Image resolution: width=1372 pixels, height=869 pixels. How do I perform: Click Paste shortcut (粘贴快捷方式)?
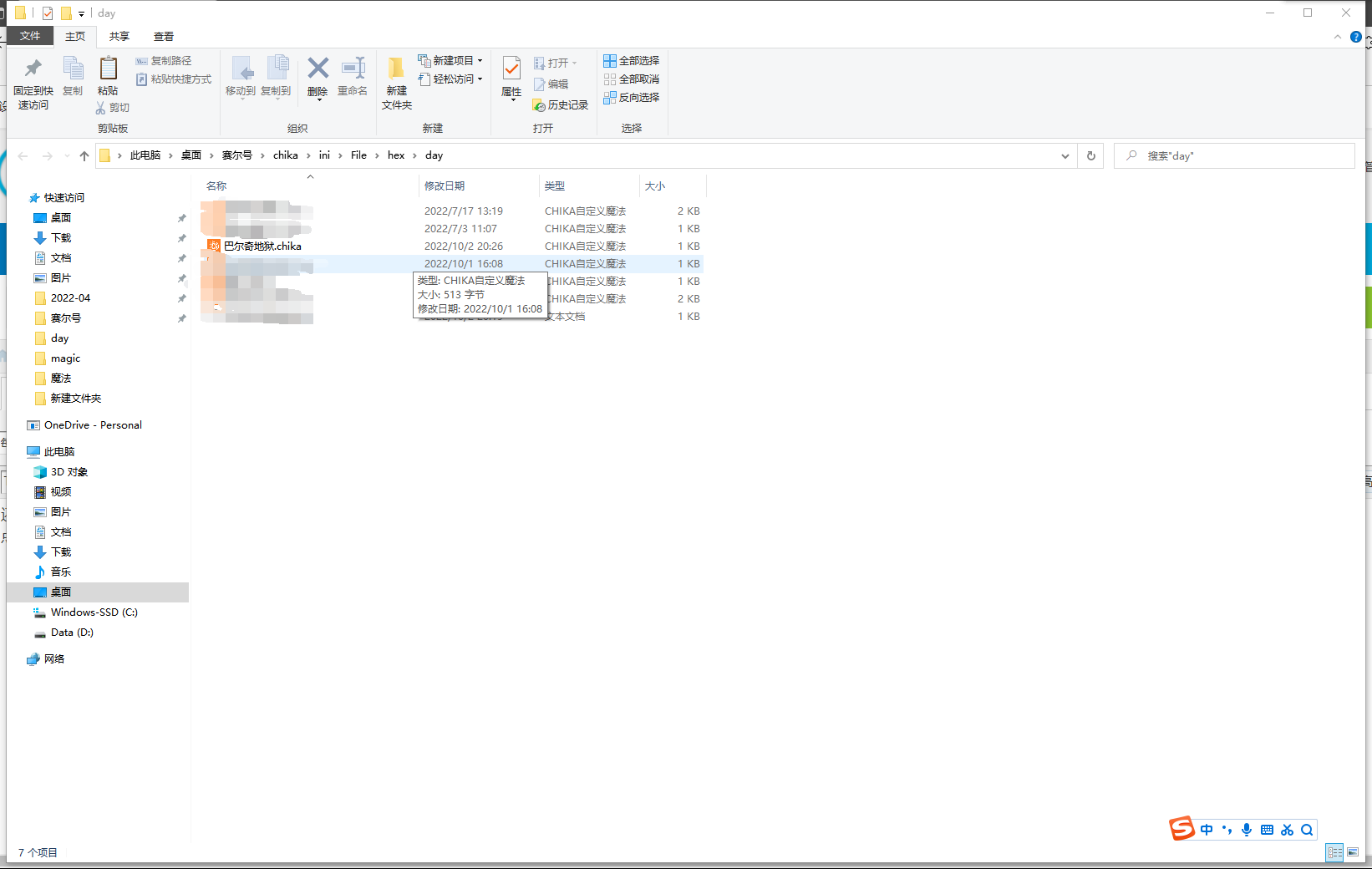coord(174,79)
